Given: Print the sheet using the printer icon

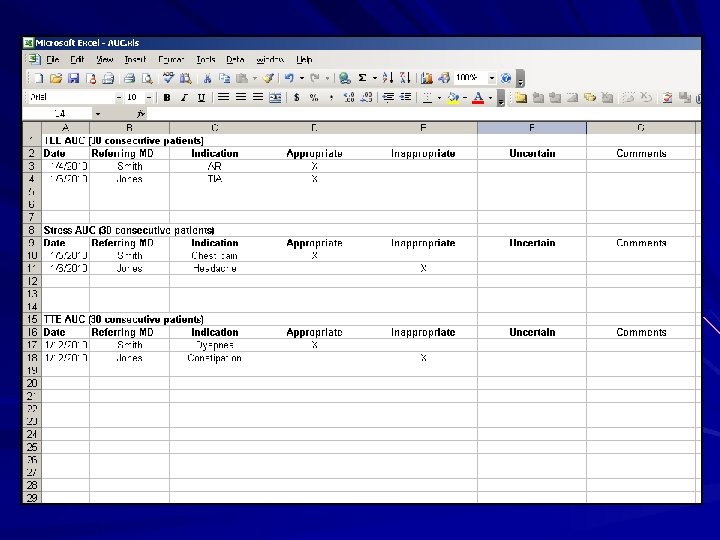Looking at the screenshot, I should point(129,79).
